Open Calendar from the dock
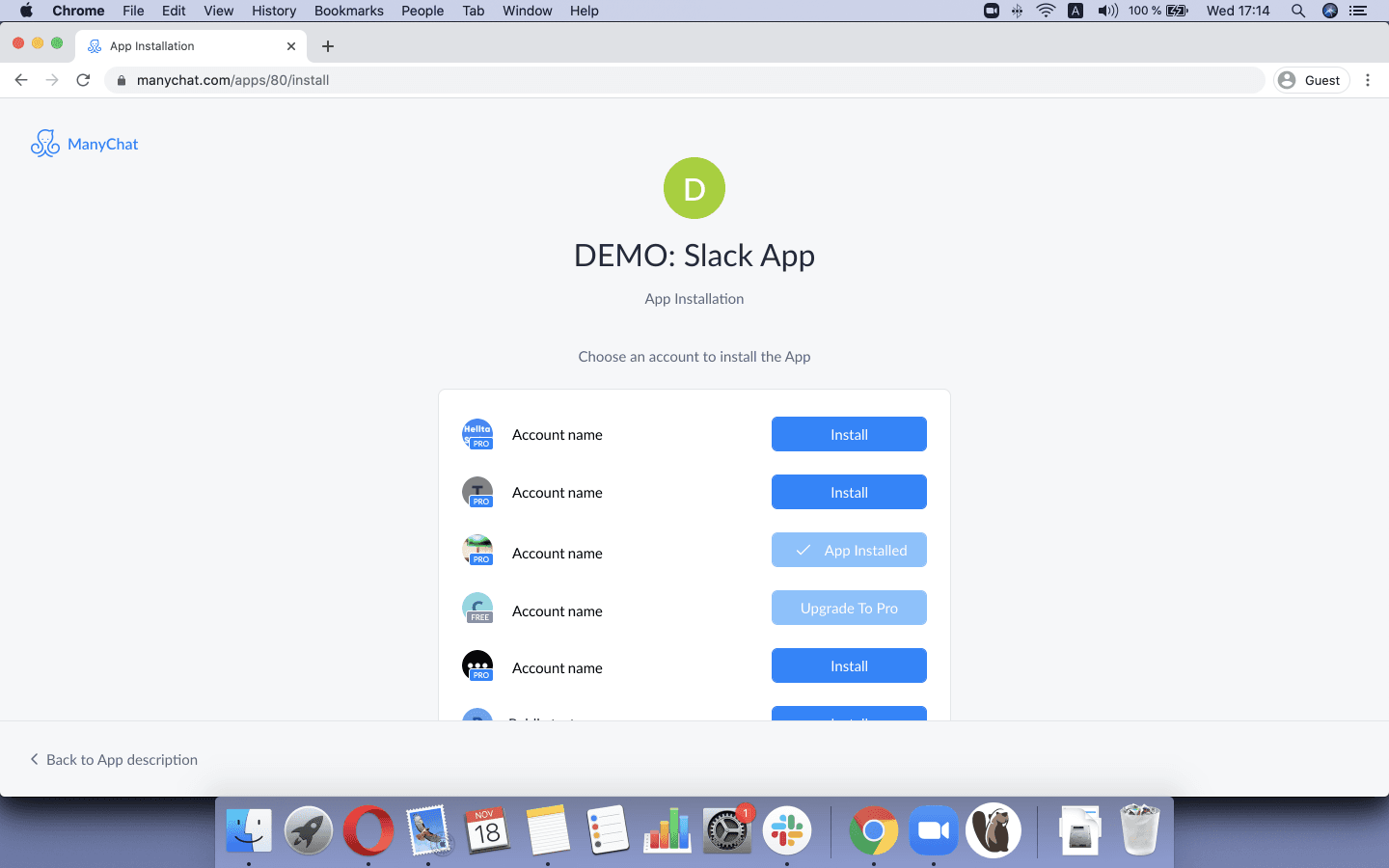The width and height of the screenshot is (1389, 868). (488, 830)
